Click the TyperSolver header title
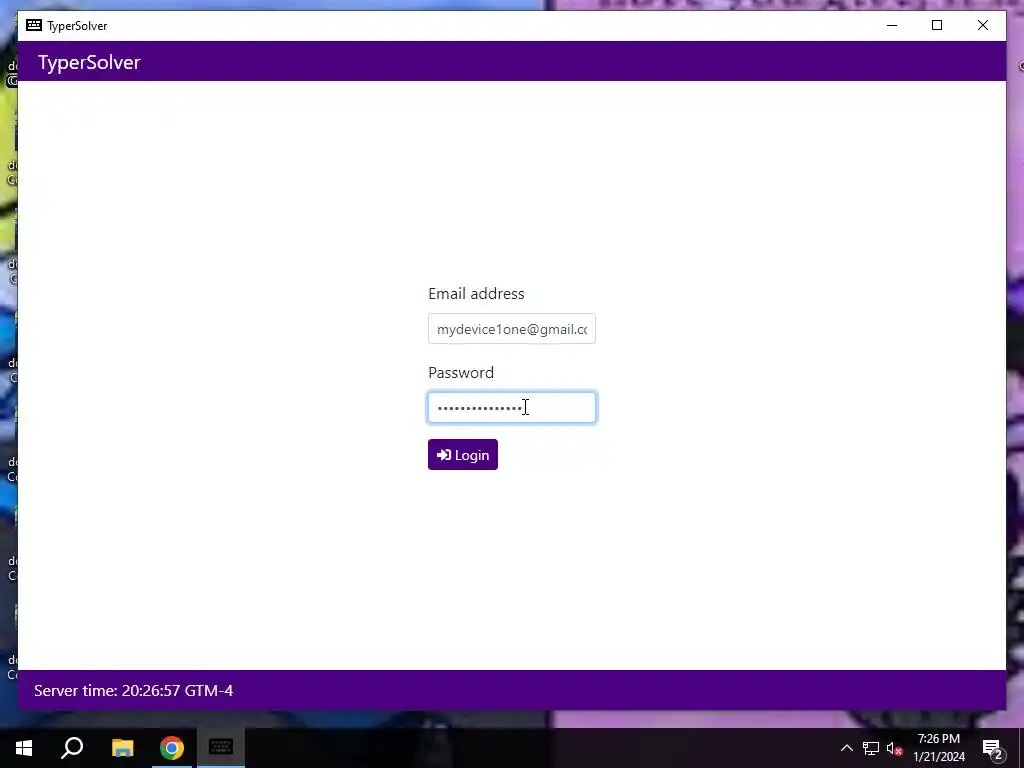The height and width of the screenshot is (768, 1024). coord(89,62)
